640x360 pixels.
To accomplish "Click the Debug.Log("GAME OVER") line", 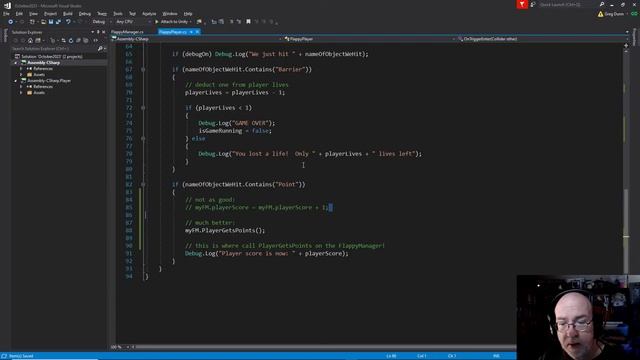I will [237, 123].
